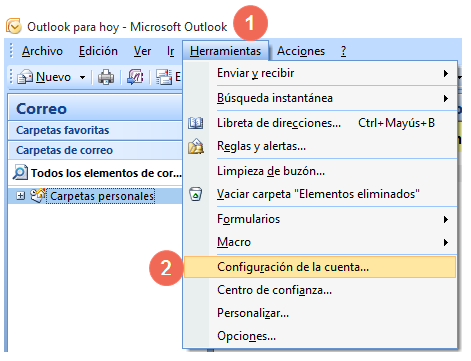Select Búsqueda instantánea submenu
This screenshot has width=471, height=361.
pyautogui.click(x=320, y=98)
